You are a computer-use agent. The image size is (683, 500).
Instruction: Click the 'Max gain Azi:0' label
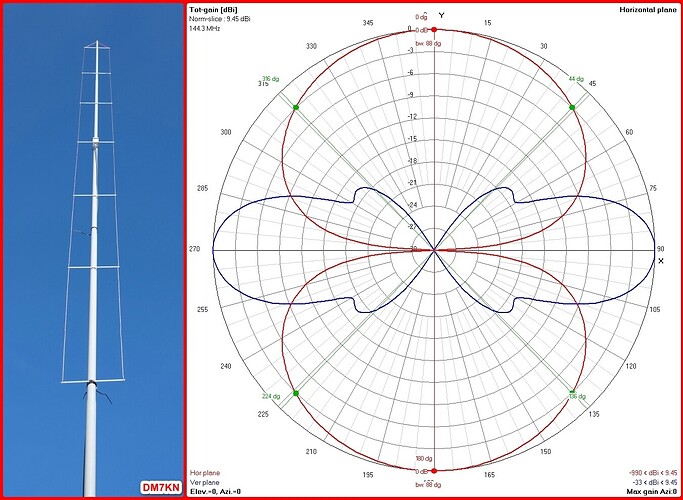[x=654, y=492]
